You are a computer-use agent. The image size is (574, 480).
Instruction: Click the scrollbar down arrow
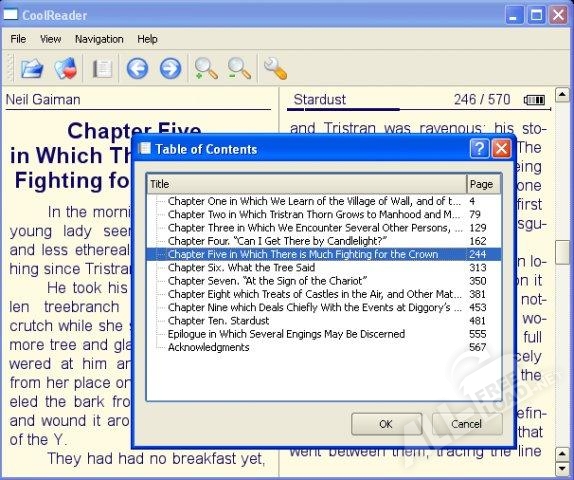(x=563, y=468)
